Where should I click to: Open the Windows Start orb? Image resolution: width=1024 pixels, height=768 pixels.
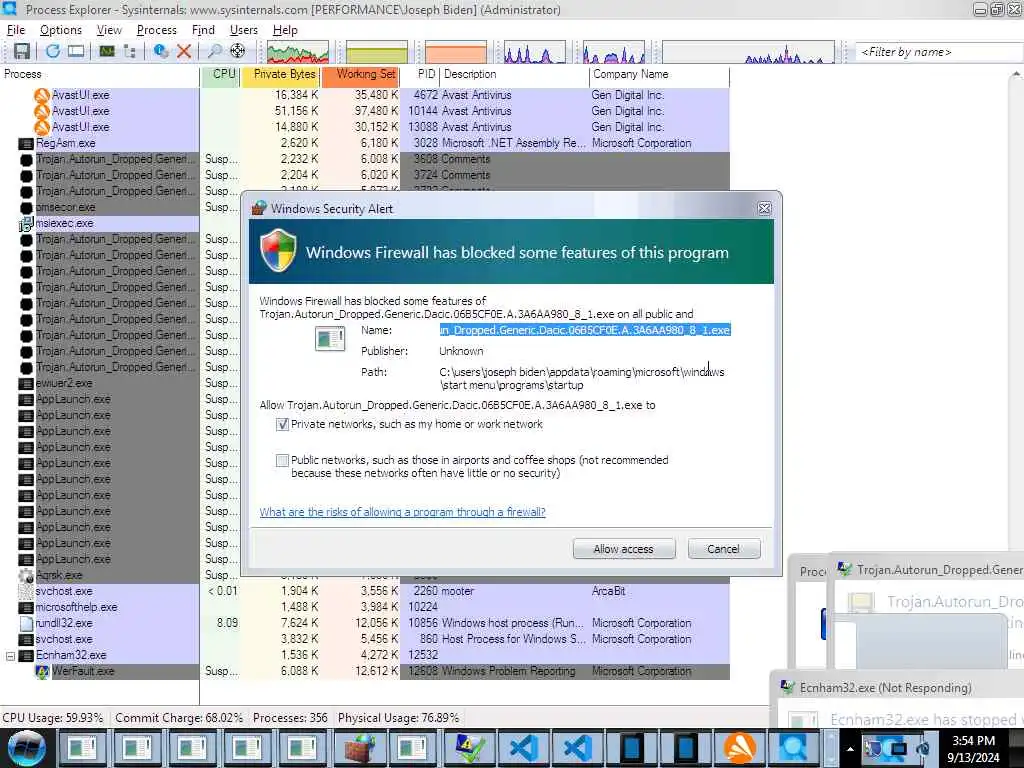point(26,748)
